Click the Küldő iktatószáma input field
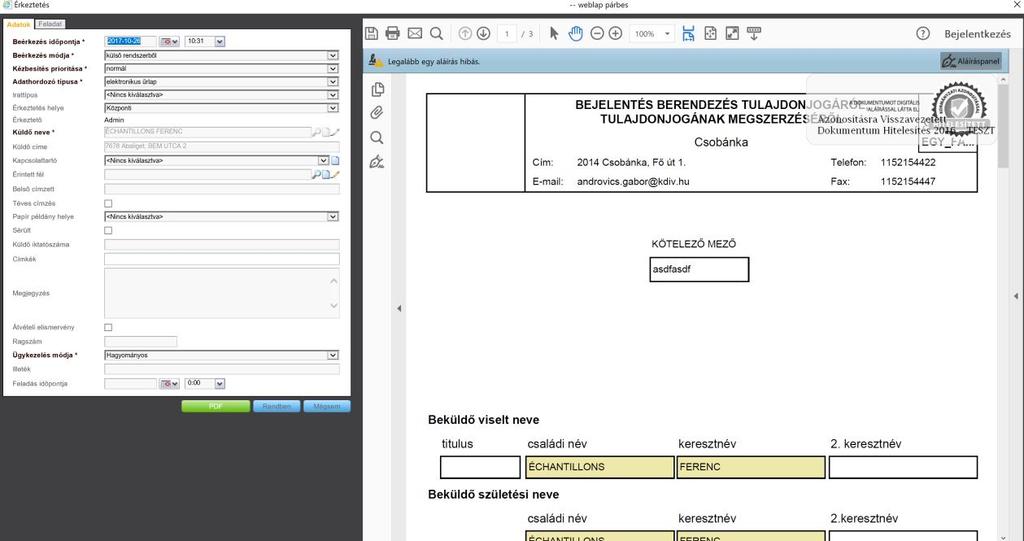1024x541 pixels. pyautogui.click(x=222, y=245)
